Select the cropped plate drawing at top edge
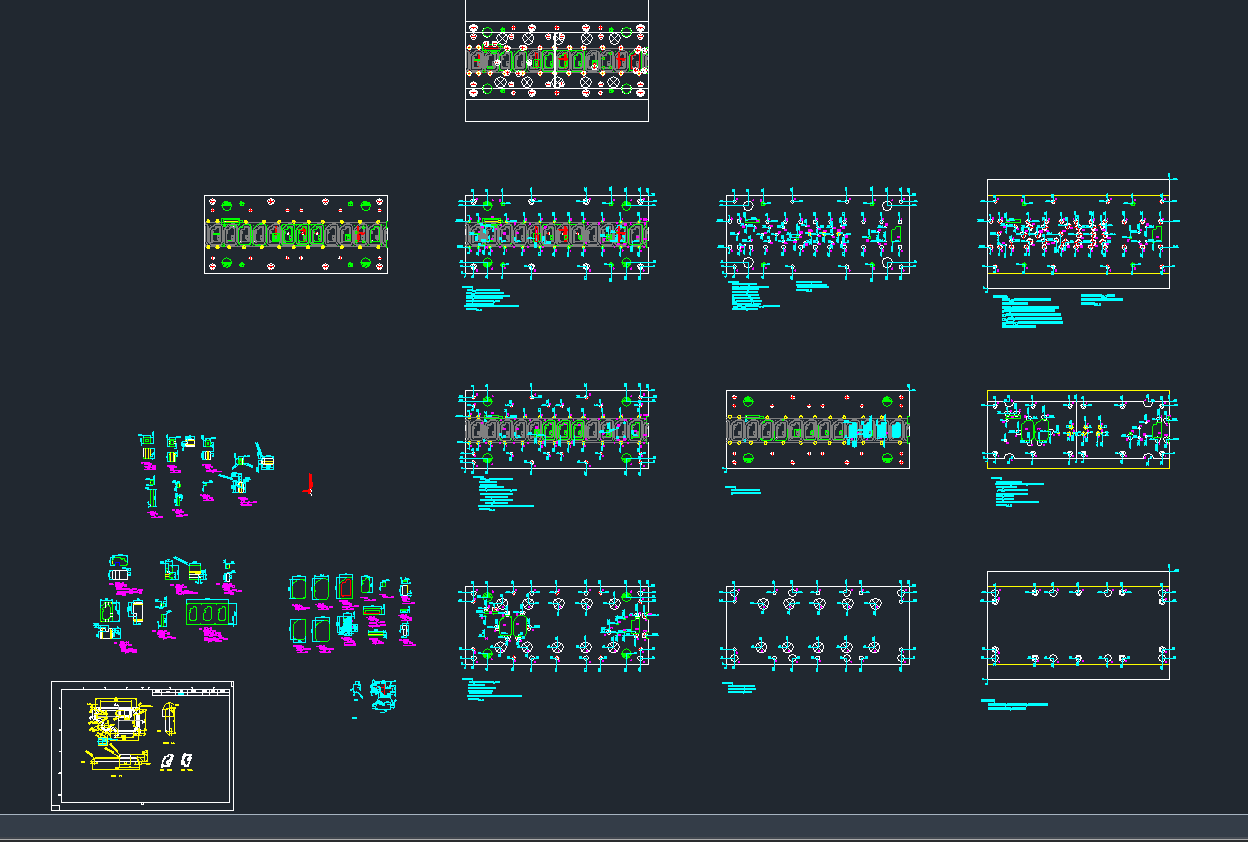1248x842 pixels. point(556,60)
